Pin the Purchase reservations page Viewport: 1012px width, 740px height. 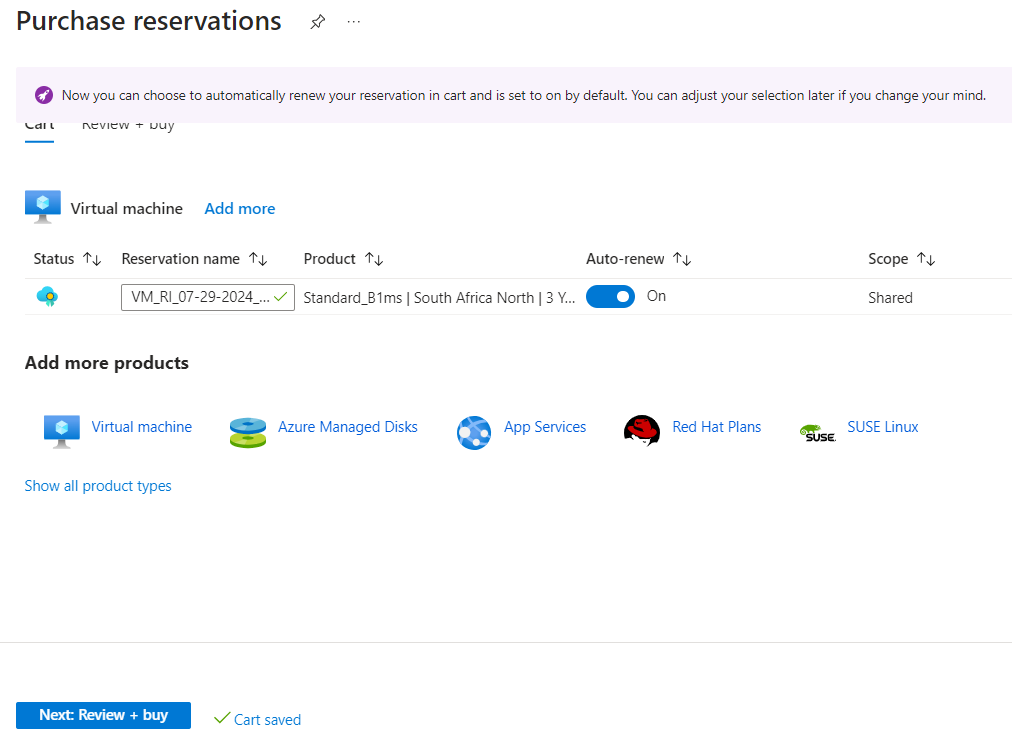click(317, 21)
